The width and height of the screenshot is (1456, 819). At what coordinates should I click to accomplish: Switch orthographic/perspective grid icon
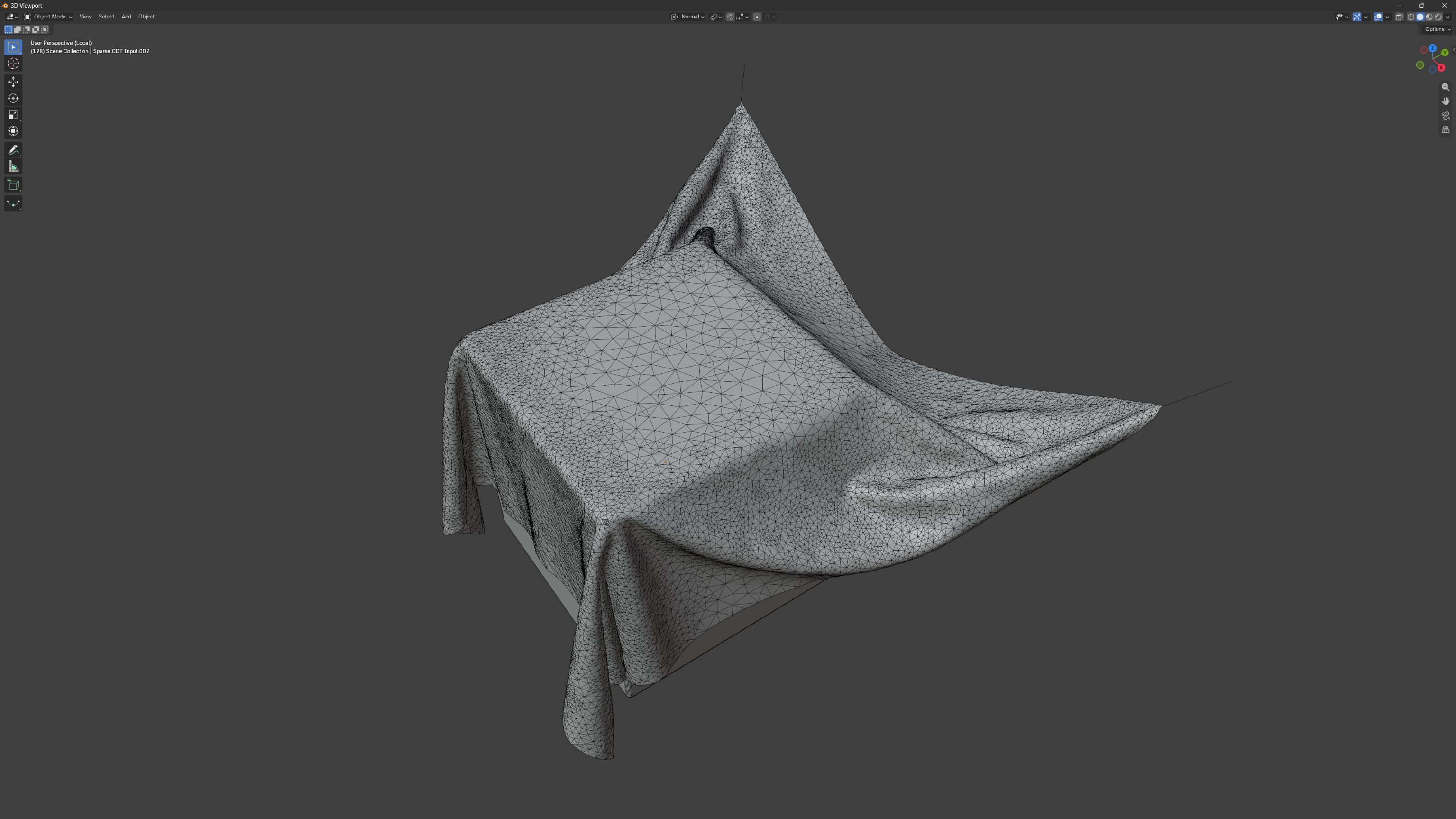pos(1445,129)
